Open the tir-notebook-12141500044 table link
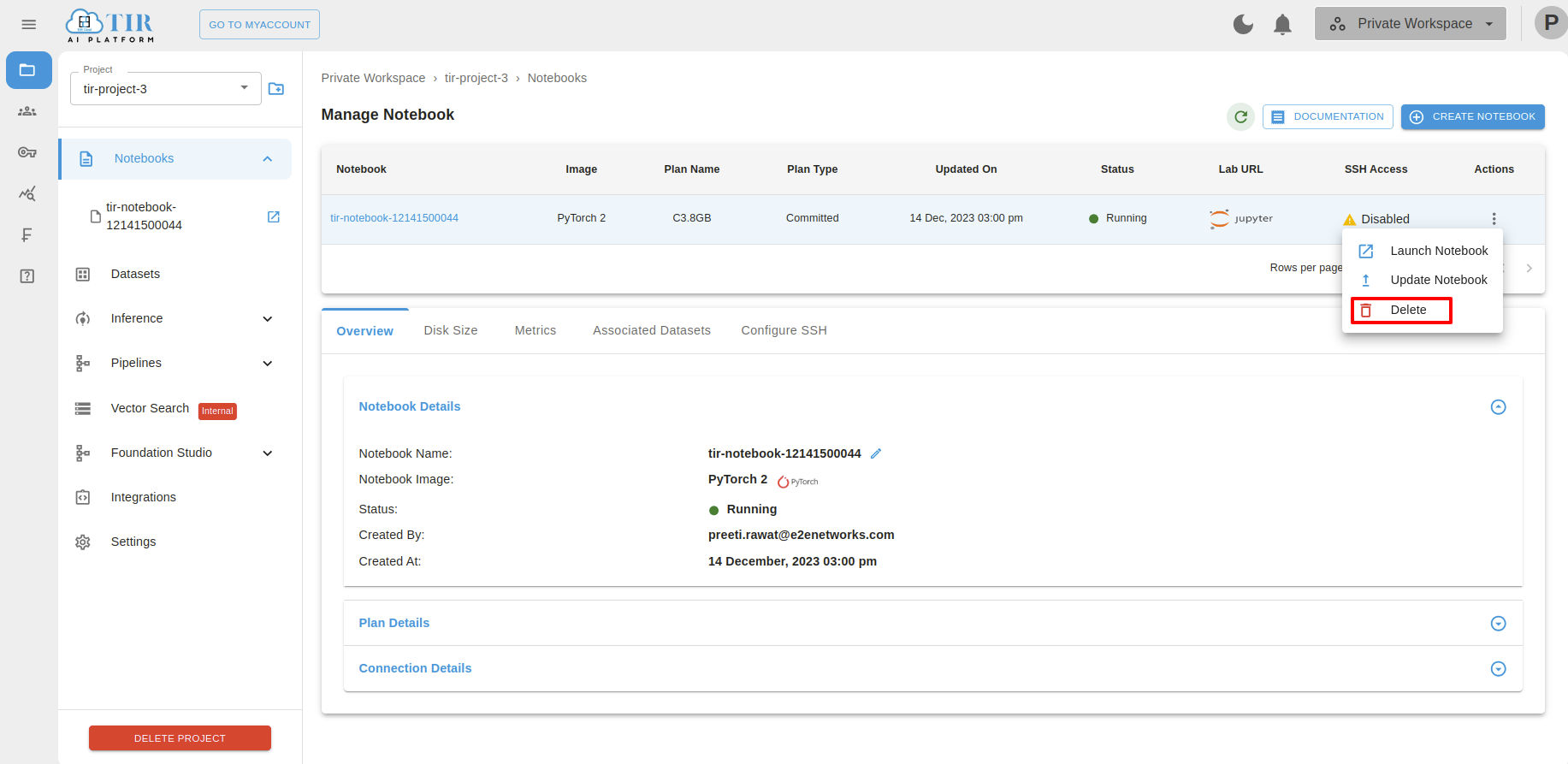Viewport: 1568px width, 764px height. click(x=394, y=218)
